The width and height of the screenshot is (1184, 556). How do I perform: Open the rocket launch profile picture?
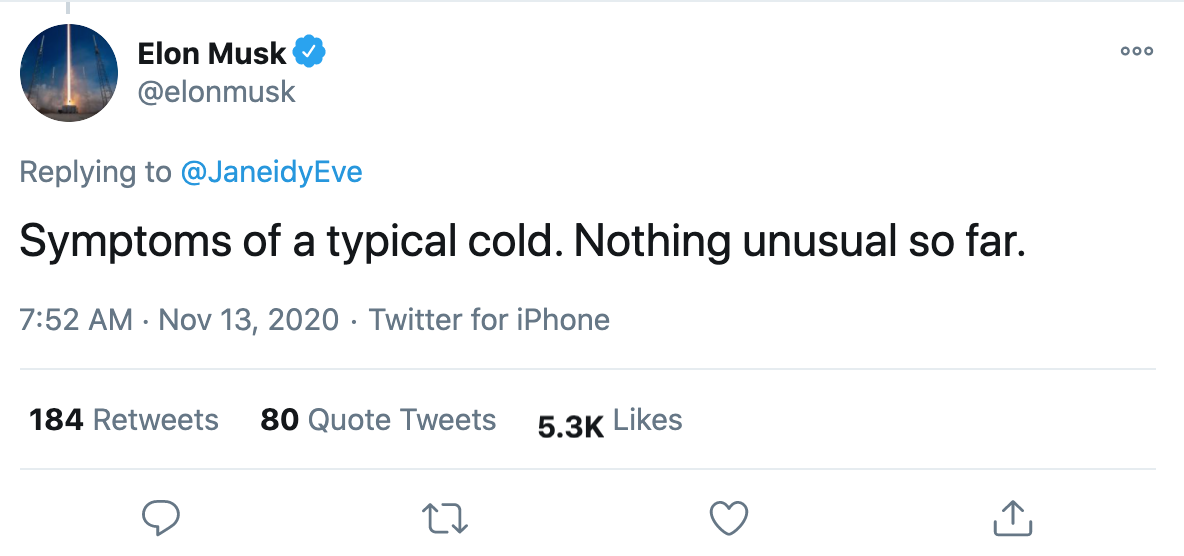pyautogui.click(x=70, y=73)
